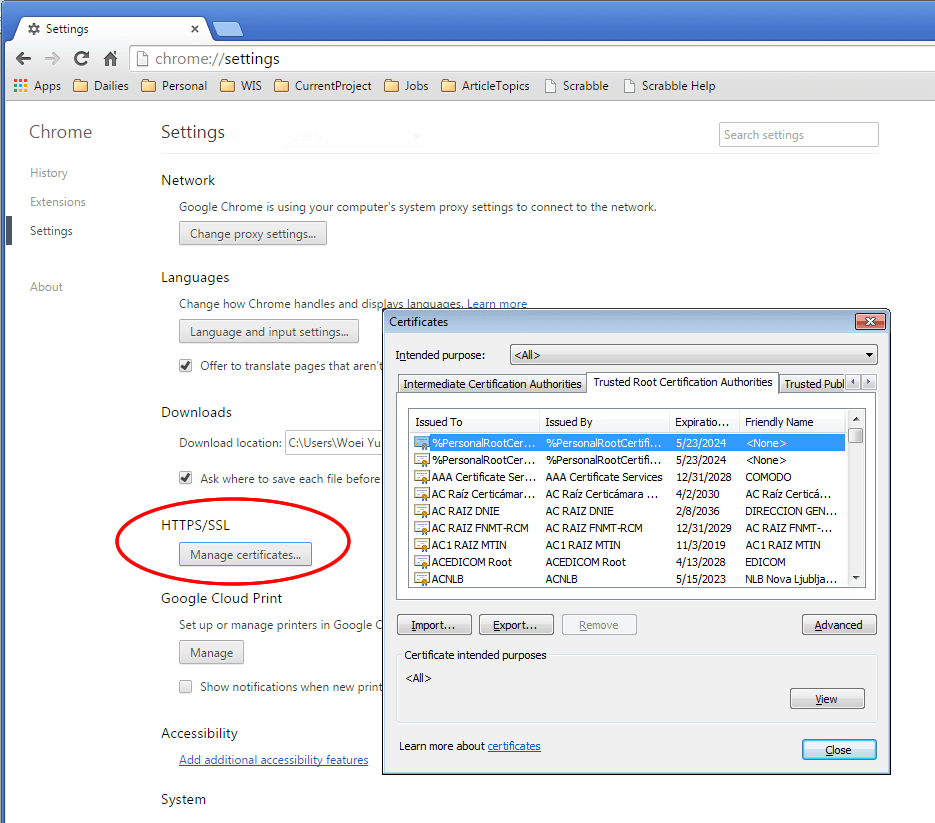
Task: Open Add additional accessibility features link
Action: tap(274, 760)
